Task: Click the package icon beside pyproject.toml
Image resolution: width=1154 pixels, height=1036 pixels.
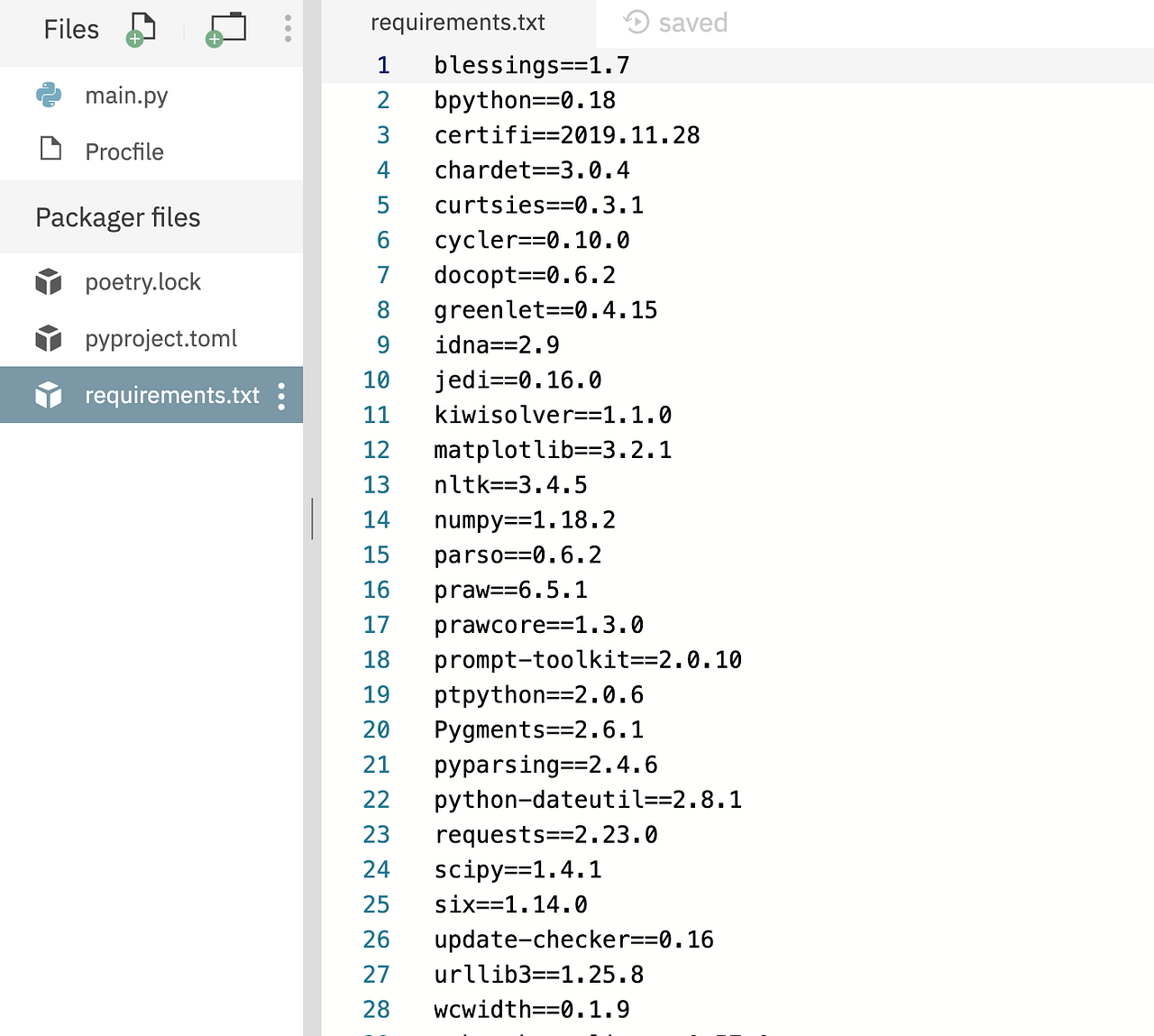Action: click(x=48, y=338)
